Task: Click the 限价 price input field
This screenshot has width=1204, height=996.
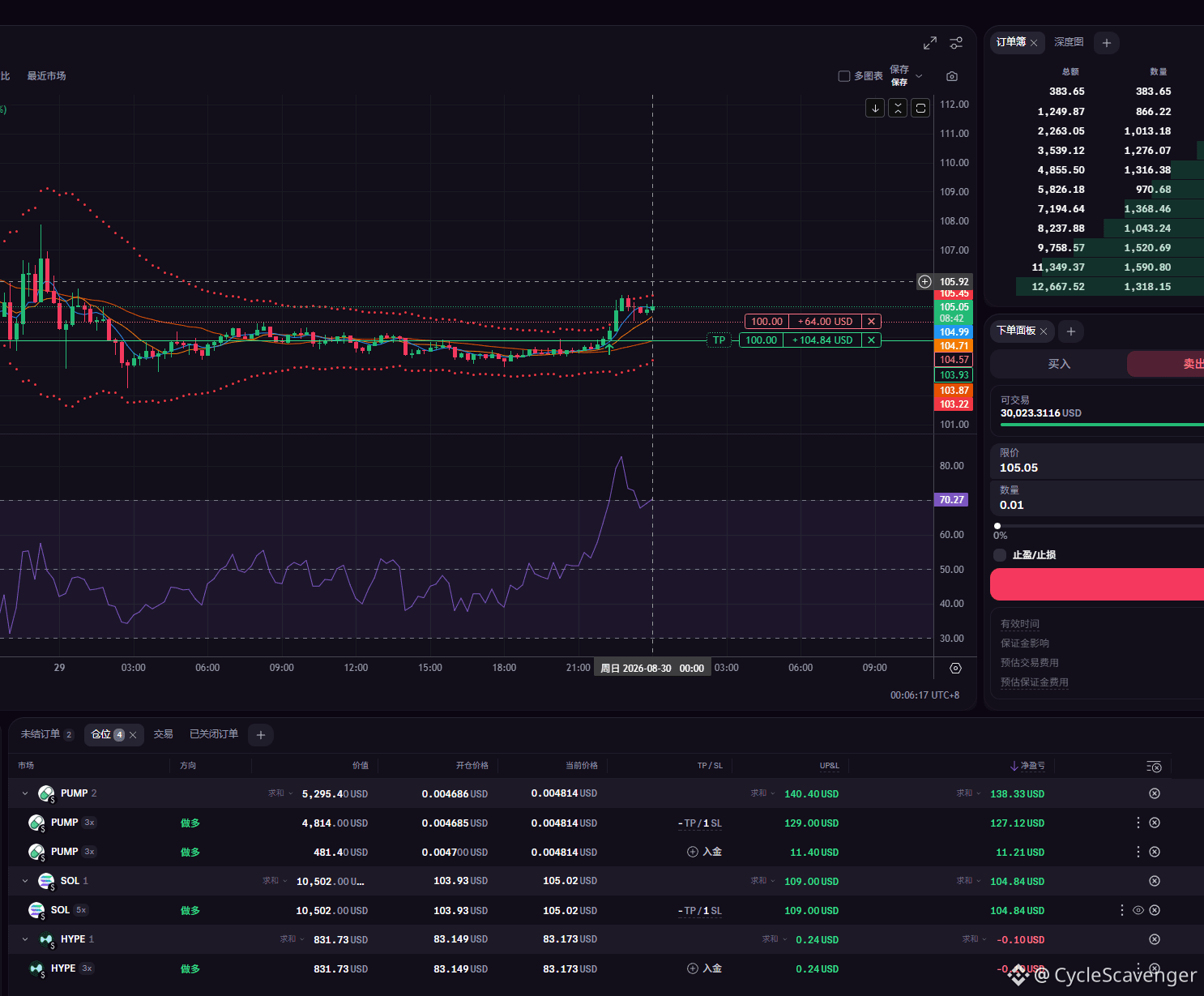Action: (x=1097, y=460)
